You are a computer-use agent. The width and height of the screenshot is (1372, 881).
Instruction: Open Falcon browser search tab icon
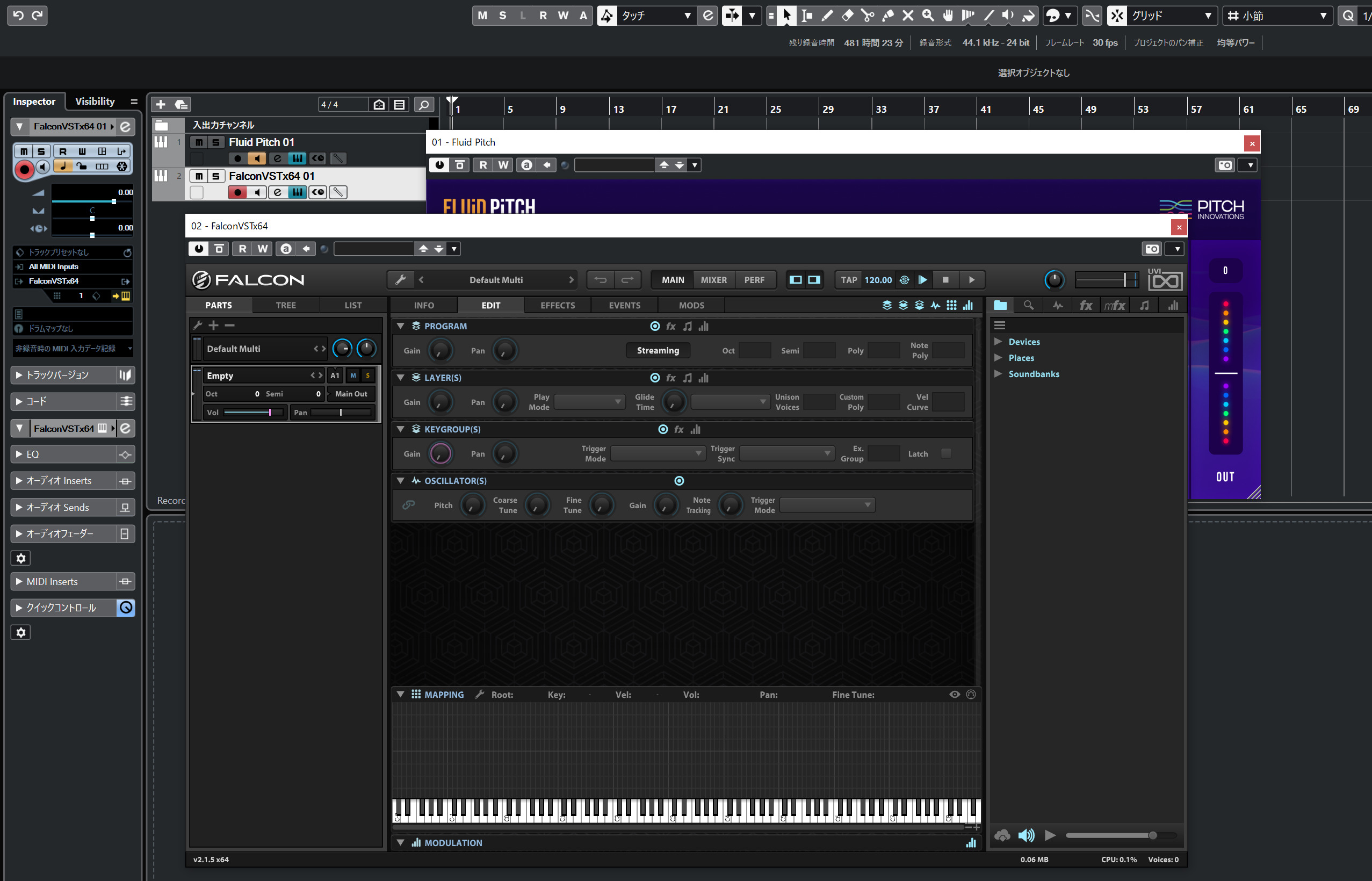click(1028, 306)
